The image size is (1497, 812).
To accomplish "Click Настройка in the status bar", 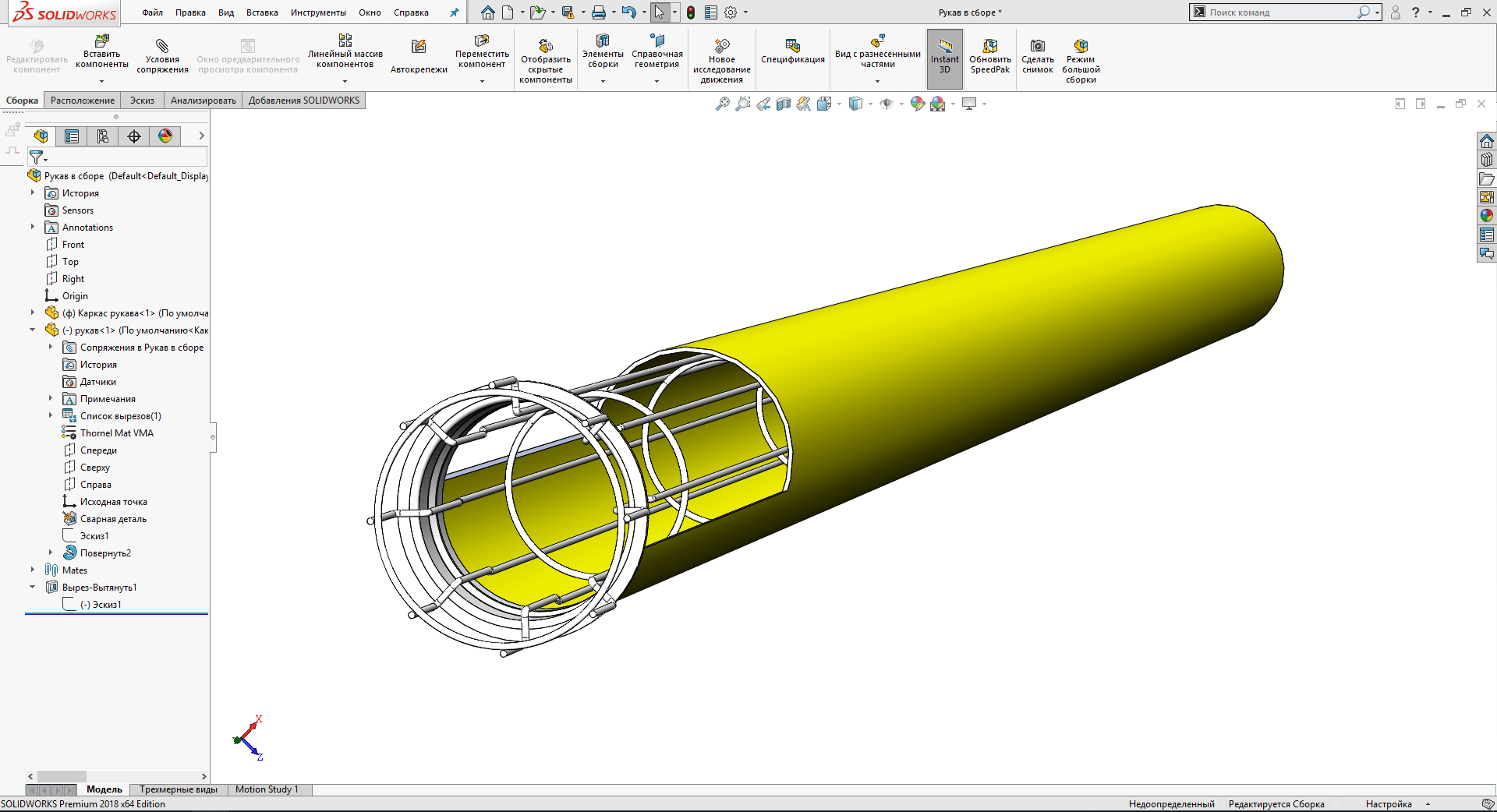I will point(1388,804).
